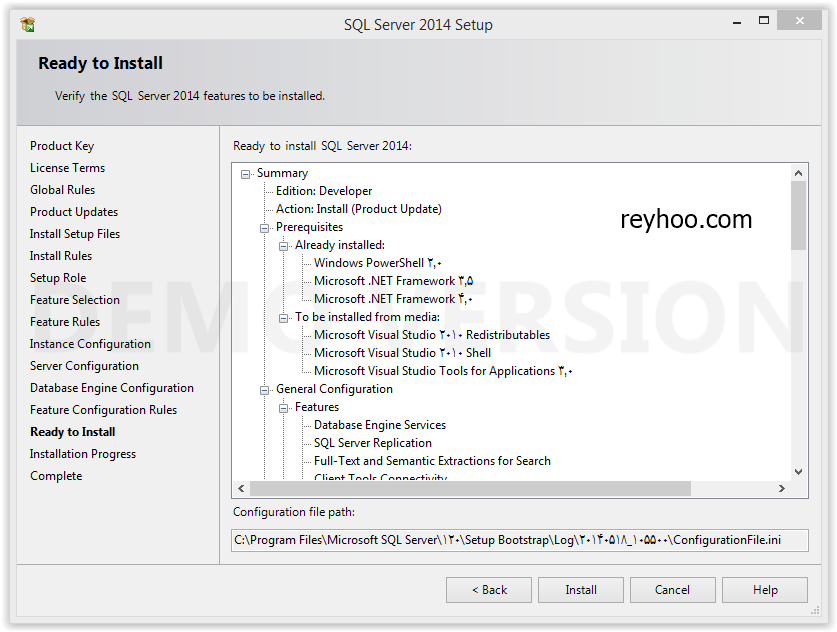Select the Microsoft .NET Framework ۴,۰ row
This screenshot has height=632, width=837.
(393, 299)
